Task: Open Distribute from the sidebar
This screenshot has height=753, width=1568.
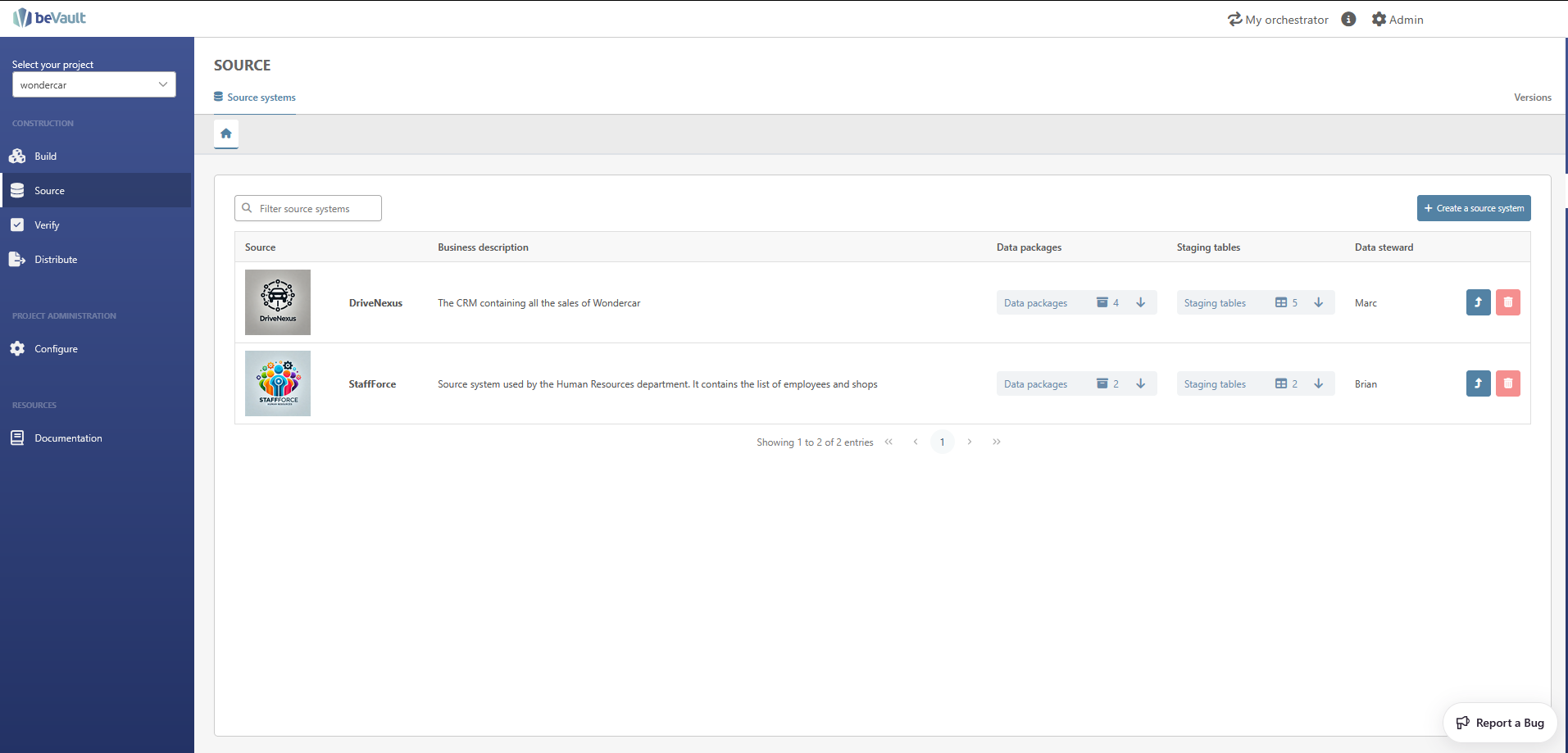Action: pyautogui.click(x=56, y=260)
